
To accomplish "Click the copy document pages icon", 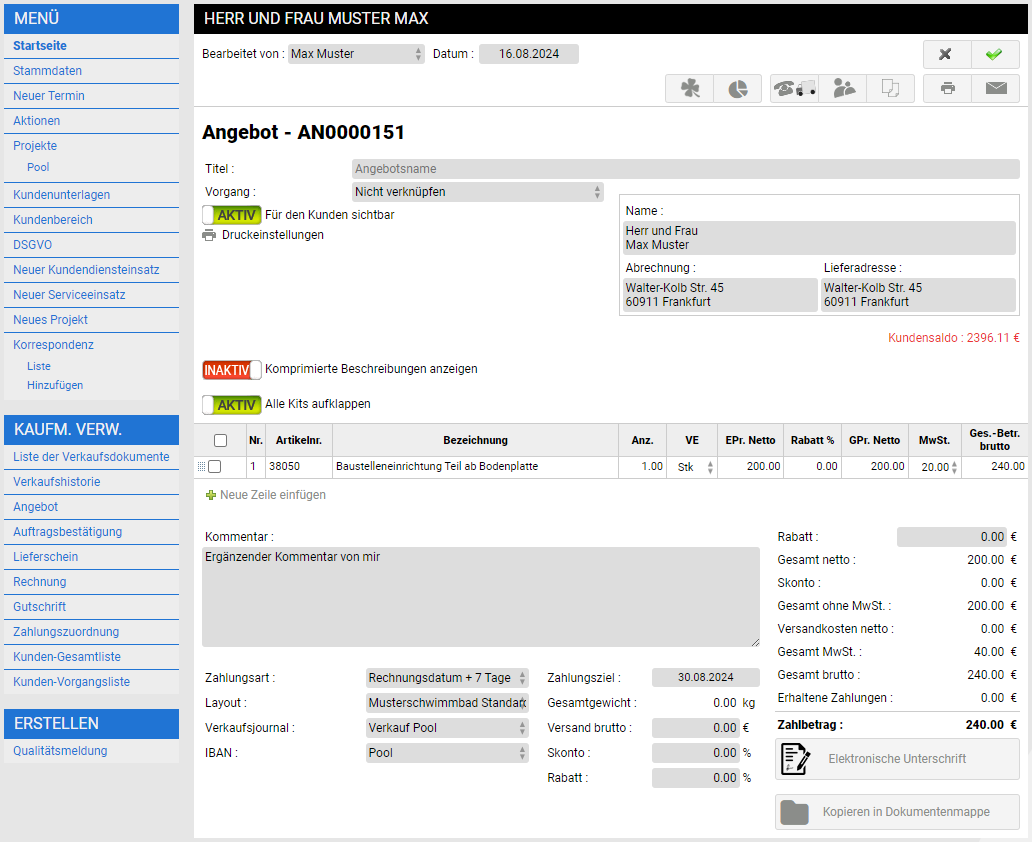I will click(x=890, y=88).
